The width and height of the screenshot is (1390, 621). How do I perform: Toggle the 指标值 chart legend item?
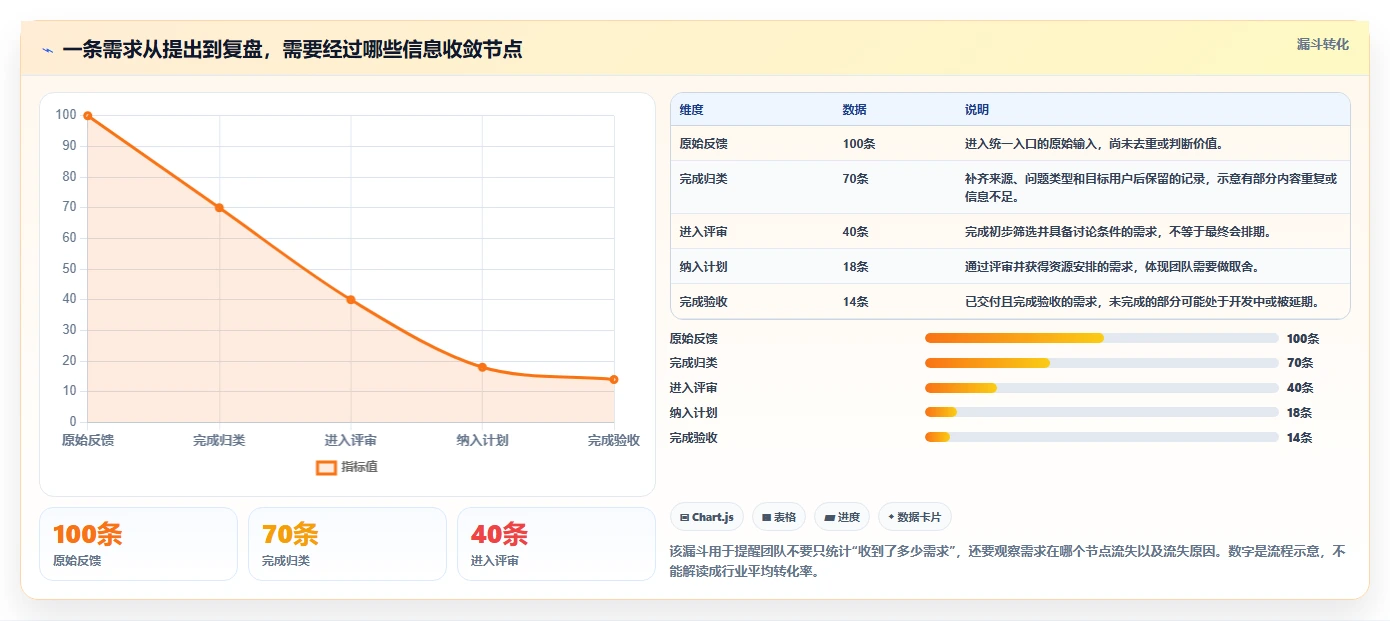tap(347, 467)
